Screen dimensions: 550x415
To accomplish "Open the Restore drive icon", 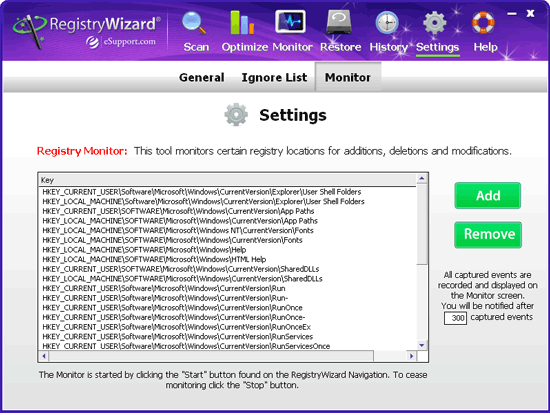I will point(338,22).
